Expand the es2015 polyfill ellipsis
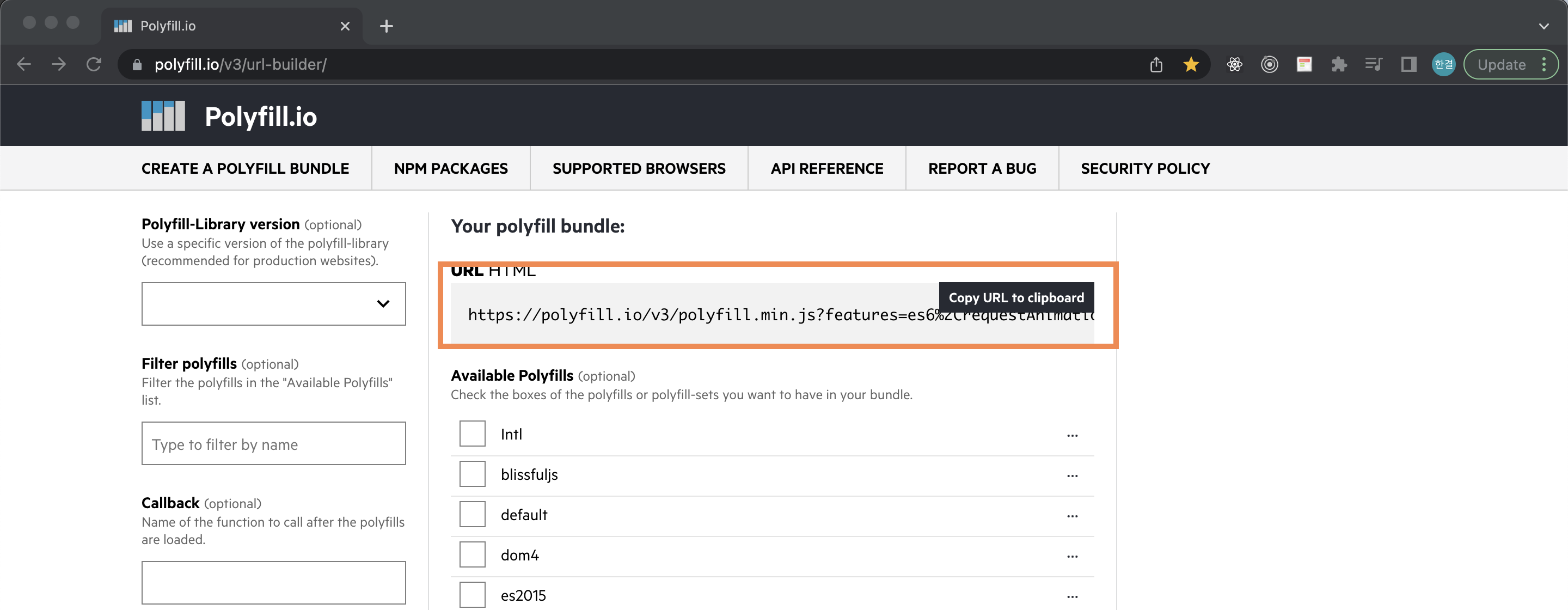 pyautogui.click(x=1072, y=596)
